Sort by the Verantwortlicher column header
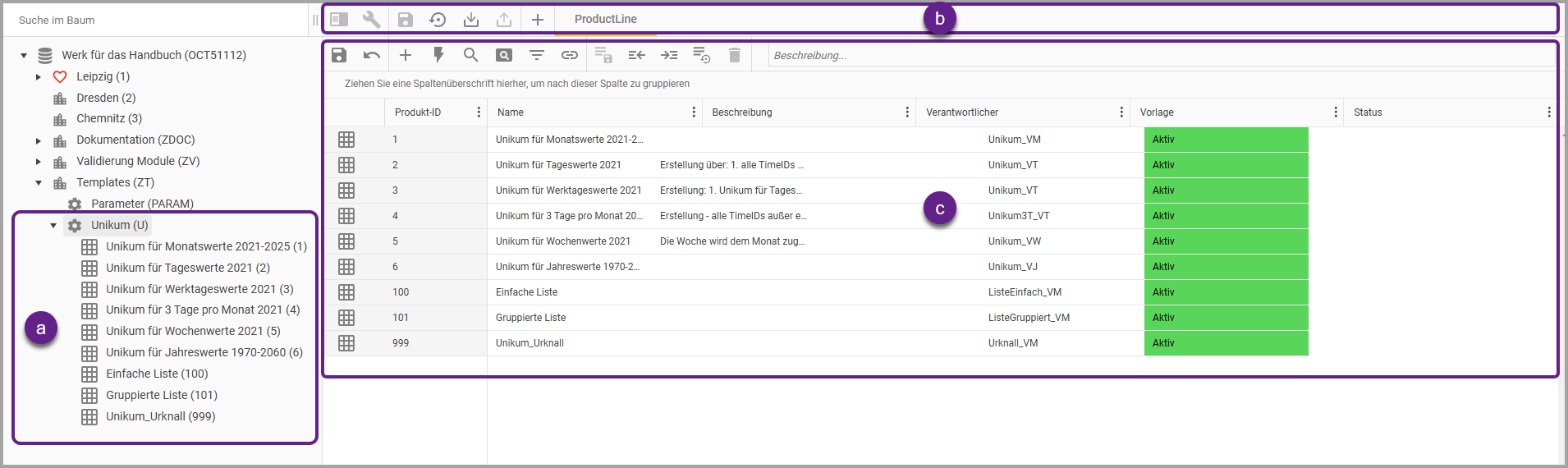The image size is (1568, 468). [962, 112]
